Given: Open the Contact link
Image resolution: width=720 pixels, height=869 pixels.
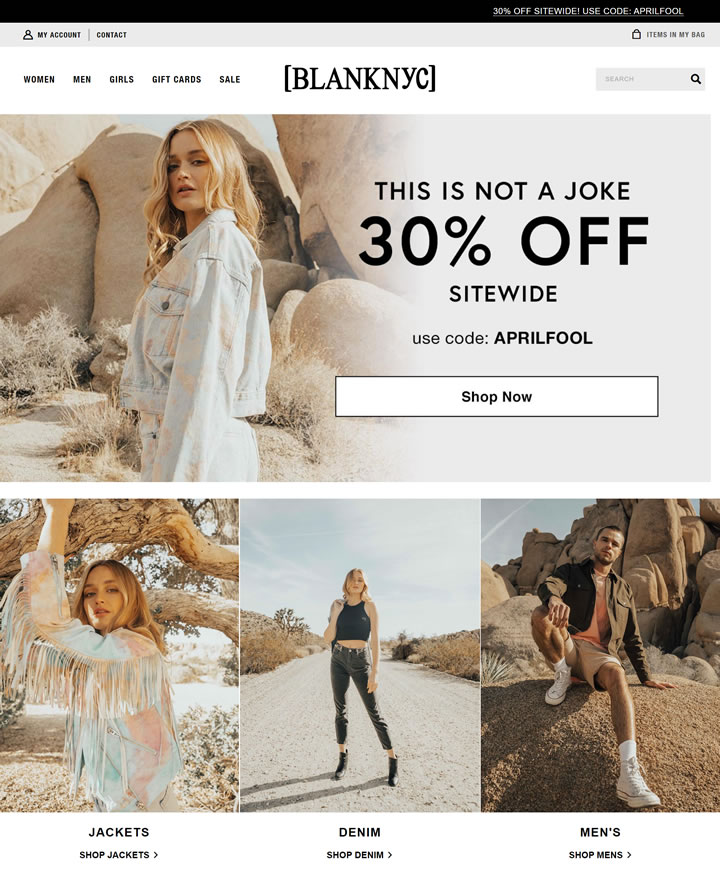Looking at the screenshot, I should click(111, 35).
